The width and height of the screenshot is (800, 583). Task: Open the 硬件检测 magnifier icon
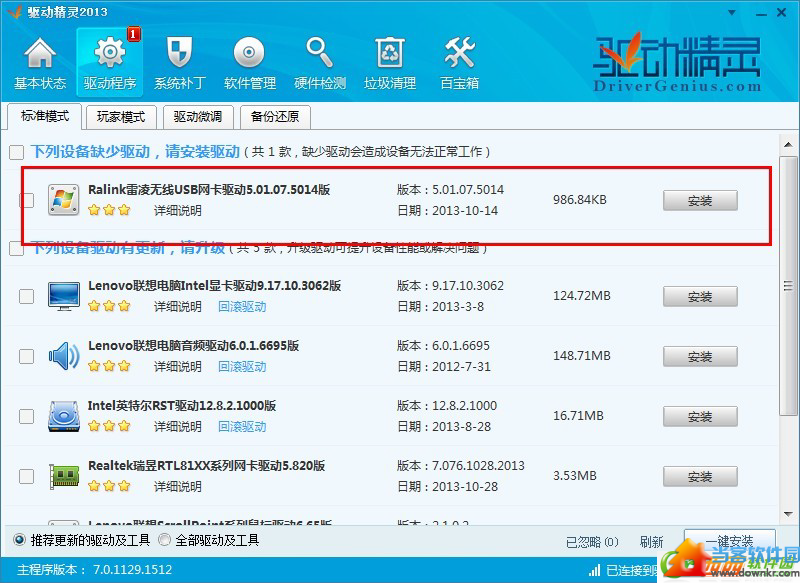pos(319,53)
